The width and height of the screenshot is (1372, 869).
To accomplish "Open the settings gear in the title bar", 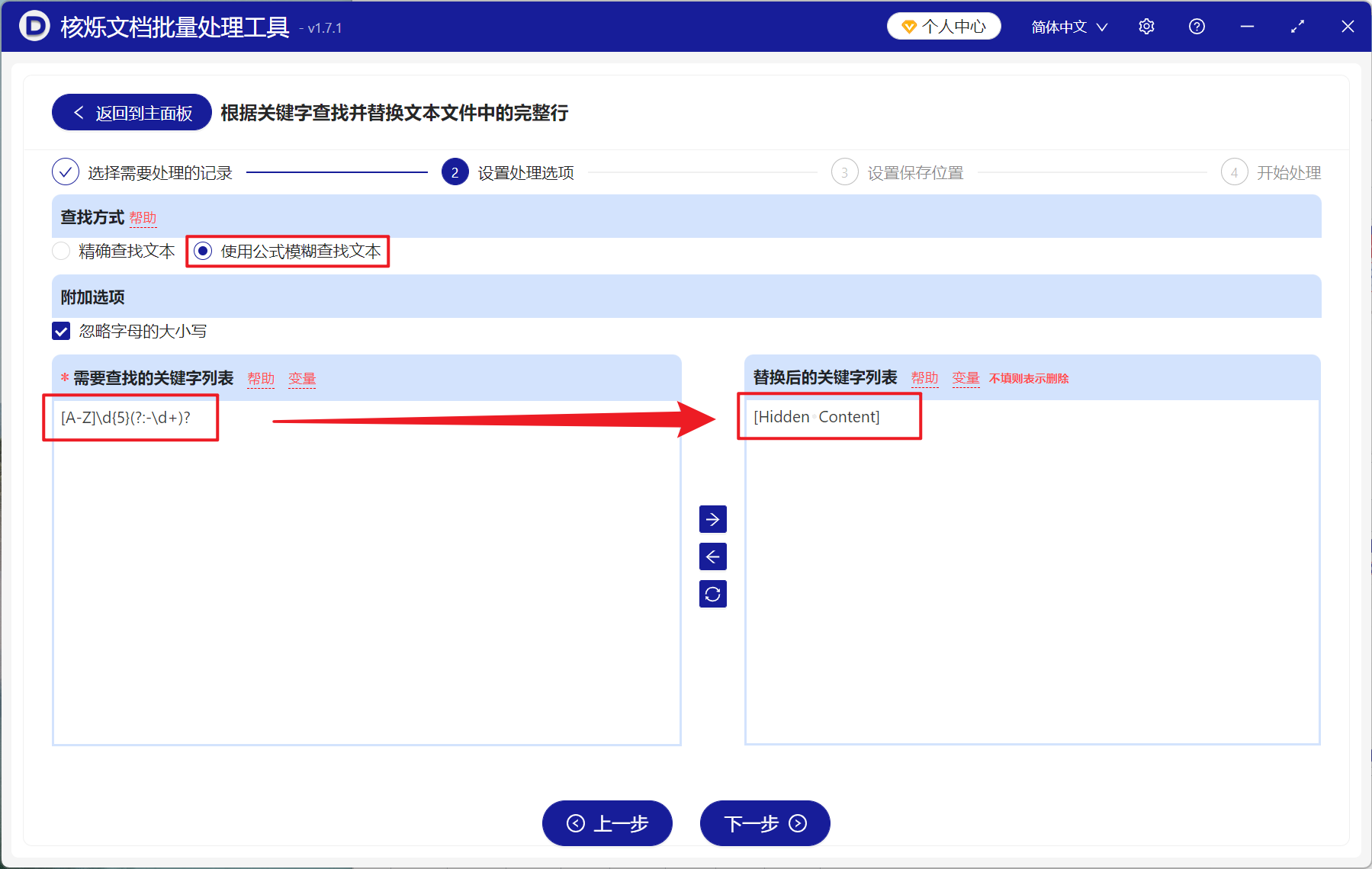I will tap(1146, 26).
